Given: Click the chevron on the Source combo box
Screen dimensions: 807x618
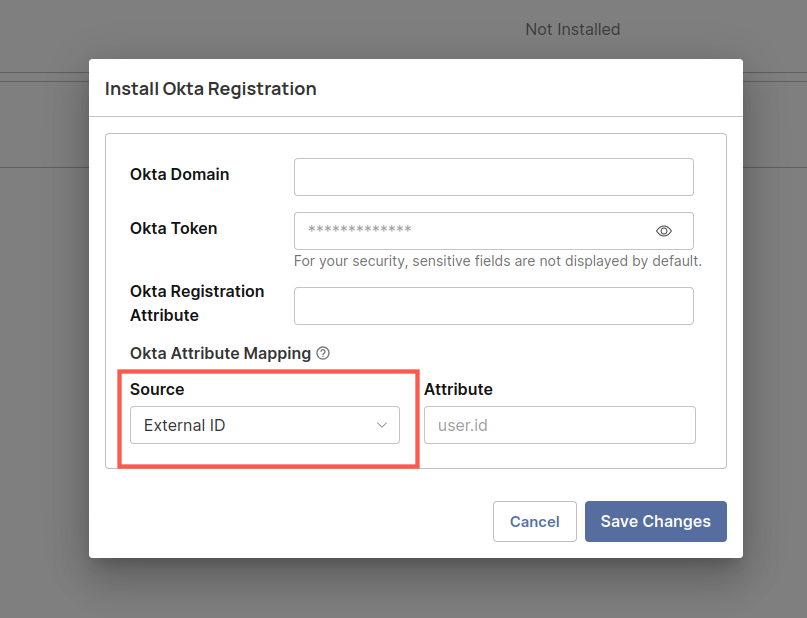Looking at the screenshot, I should click(381, 425).
